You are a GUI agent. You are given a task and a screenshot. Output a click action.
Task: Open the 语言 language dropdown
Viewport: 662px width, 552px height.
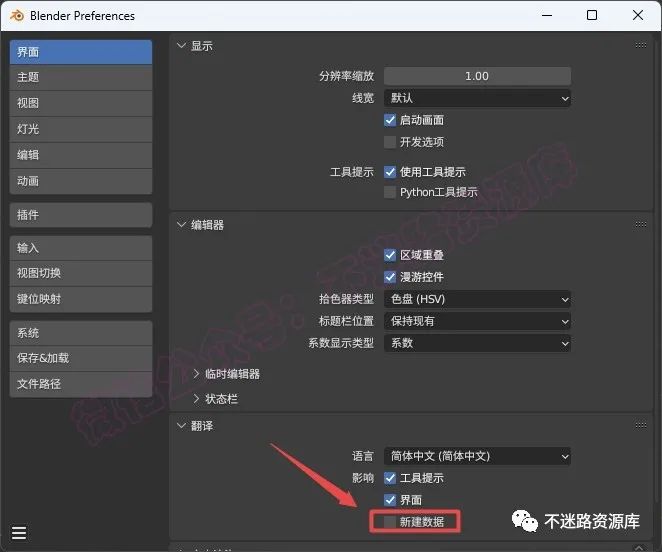[x=478, y=456]
